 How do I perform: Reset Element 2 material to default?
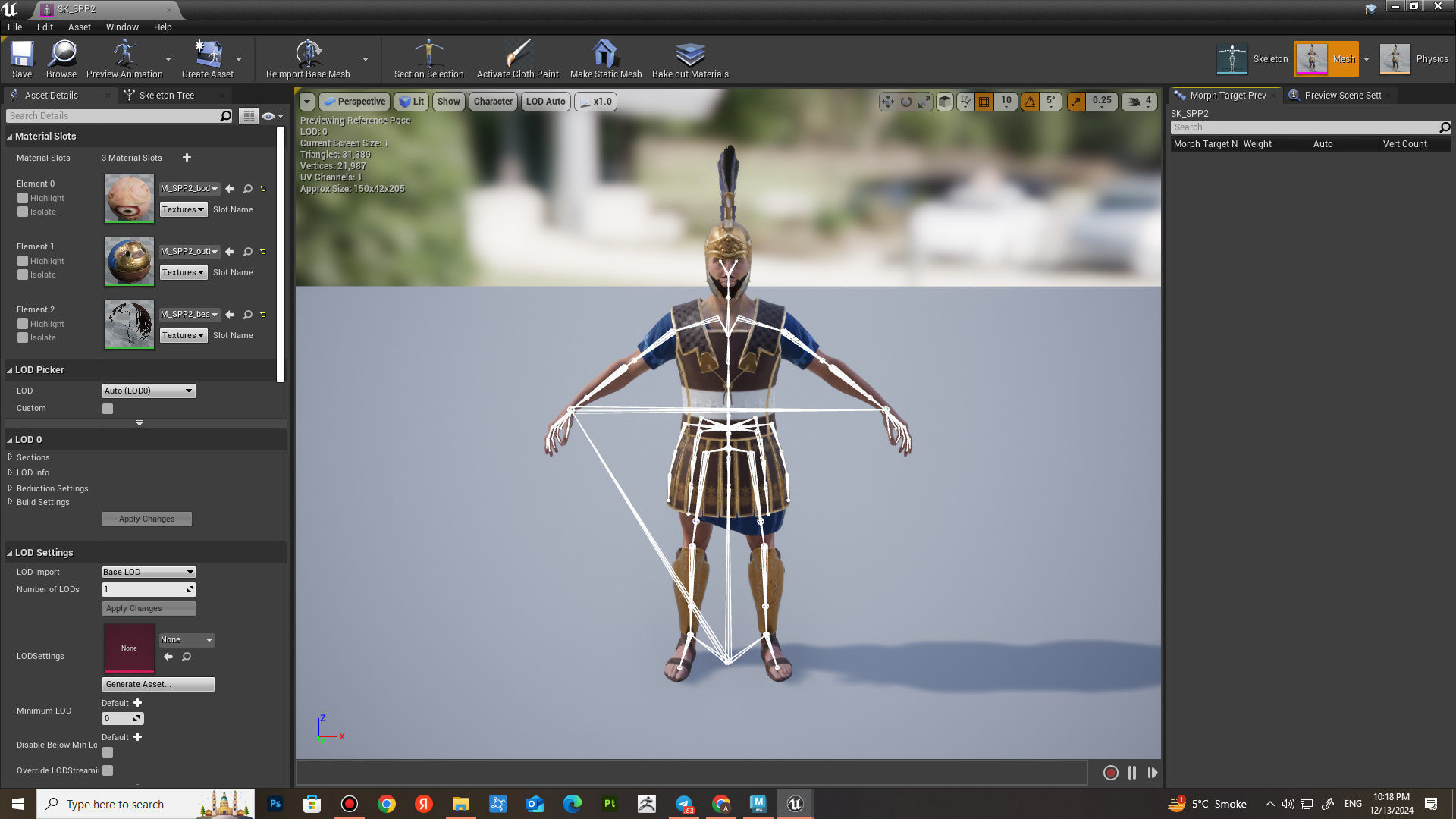point(263,315)
